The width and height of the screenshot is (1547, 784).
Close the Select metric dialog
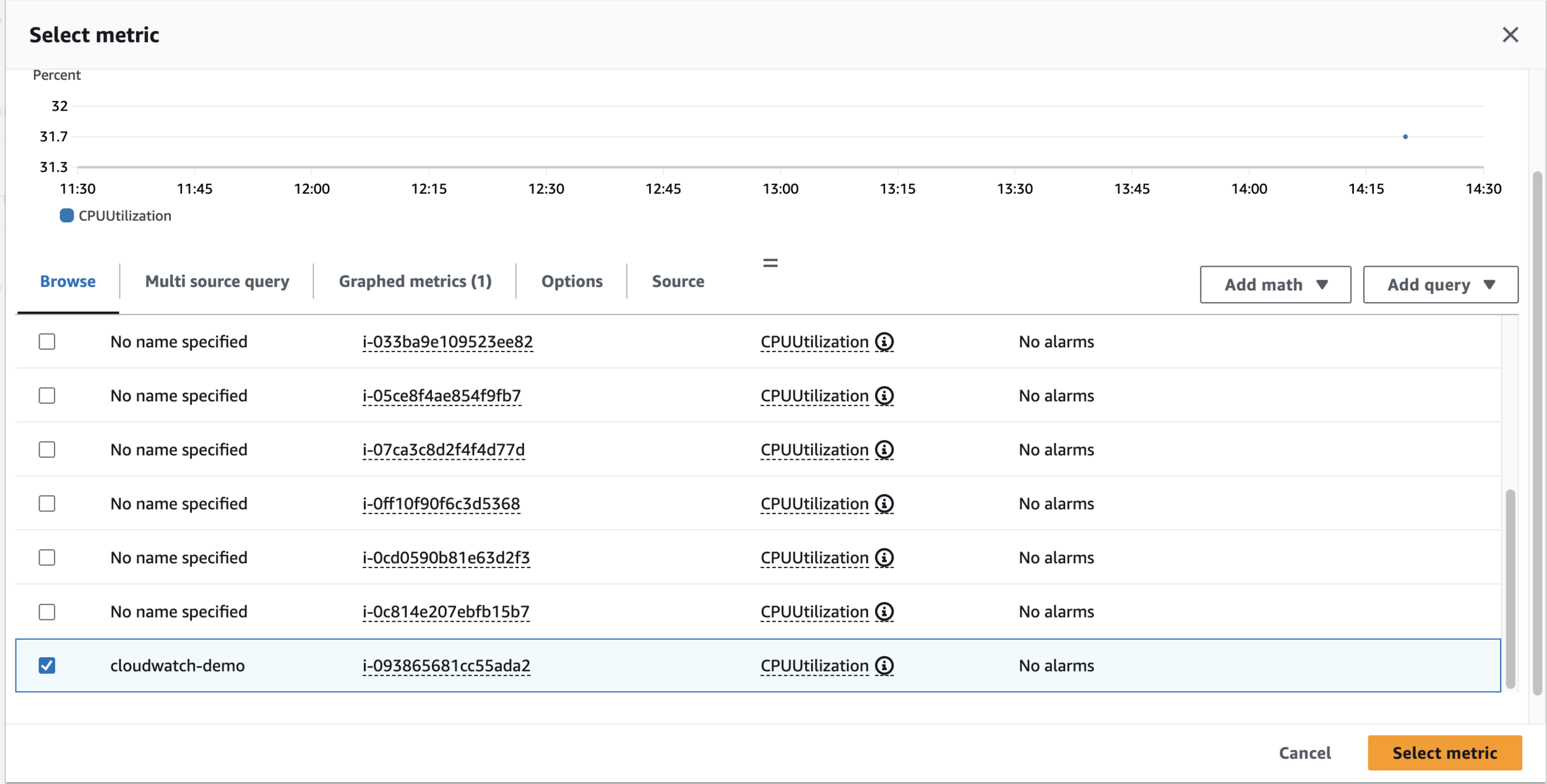pos(1510,35)
